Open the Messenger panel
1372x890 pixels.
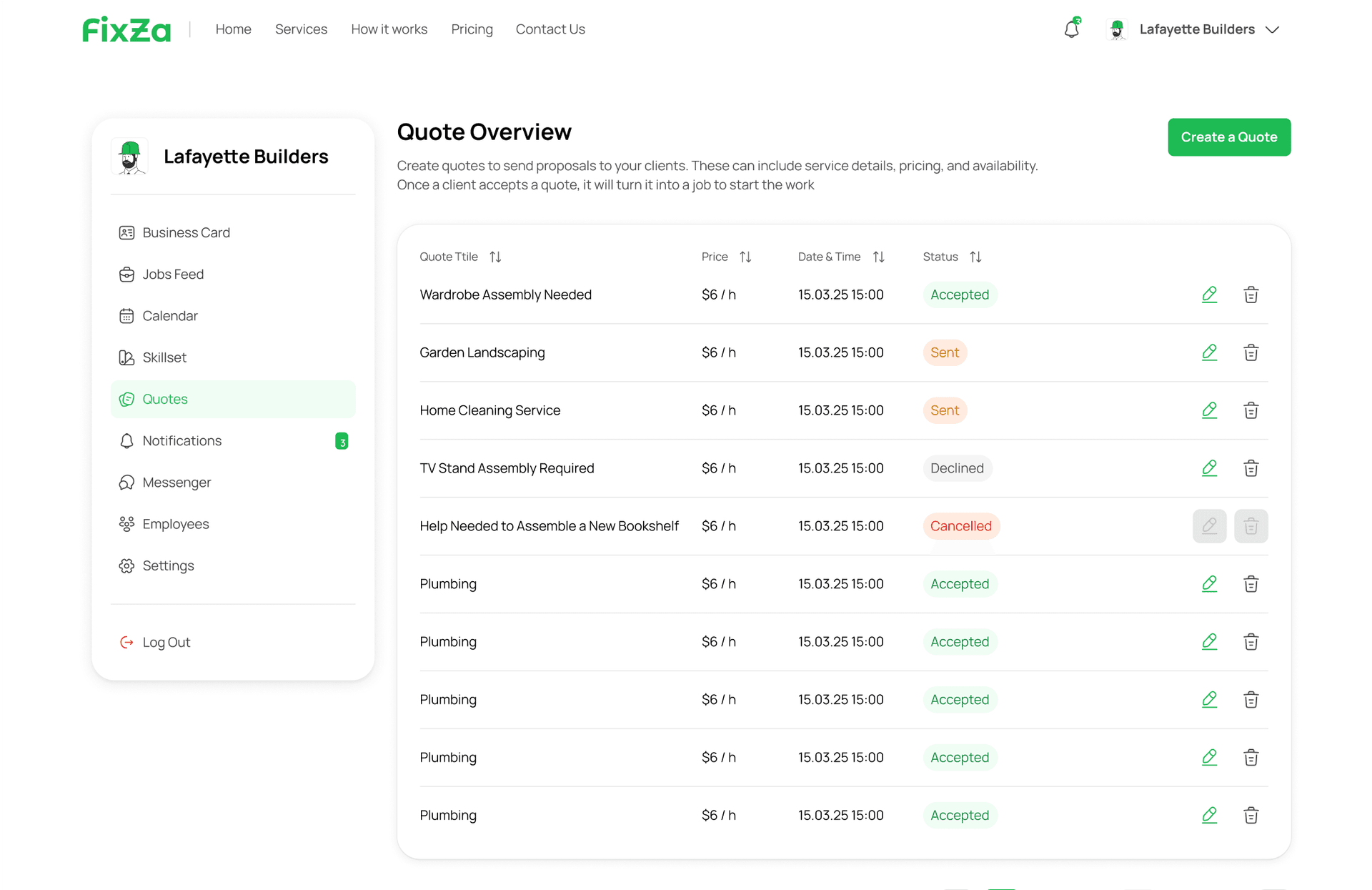[177, 482]
